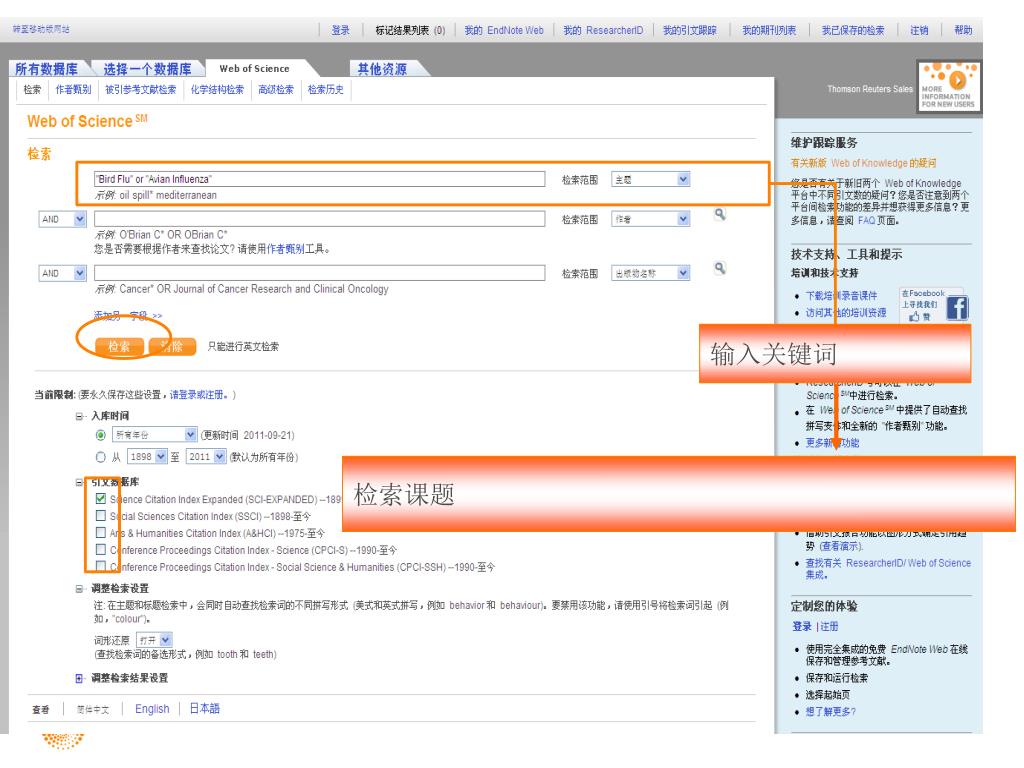Screen dimensions: 1024x768
Task: Open the 被引参考文献检索 sub-tab
Action: click(x=140, y=89)
